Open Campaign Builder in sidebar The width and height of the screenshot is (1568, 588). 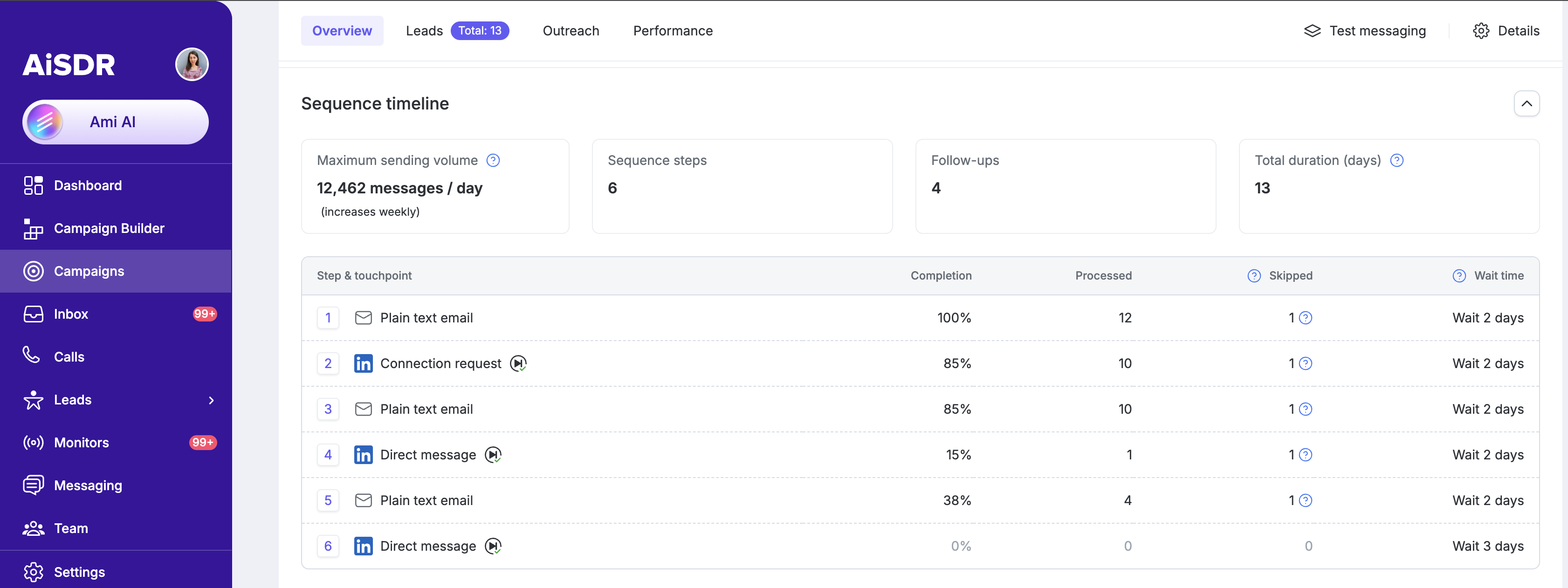click(x=116, y=228)
